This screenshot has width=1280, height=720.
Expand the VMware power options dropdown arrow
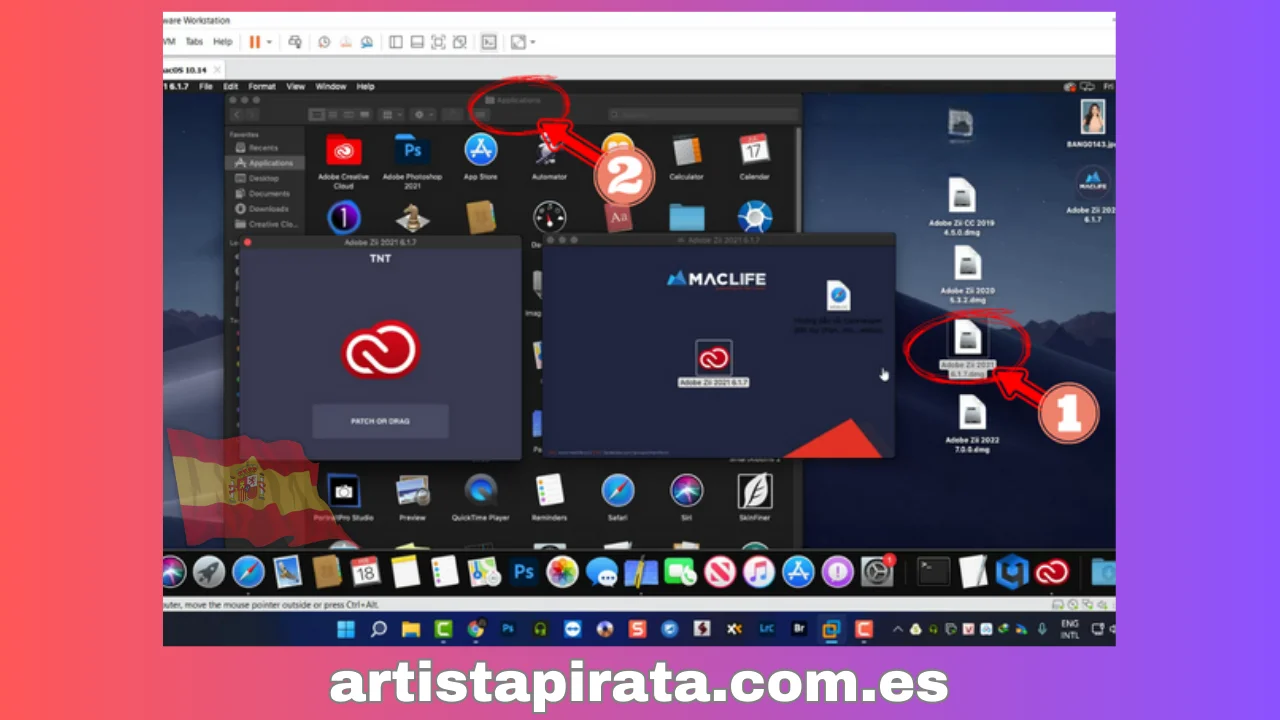(270, 42)
